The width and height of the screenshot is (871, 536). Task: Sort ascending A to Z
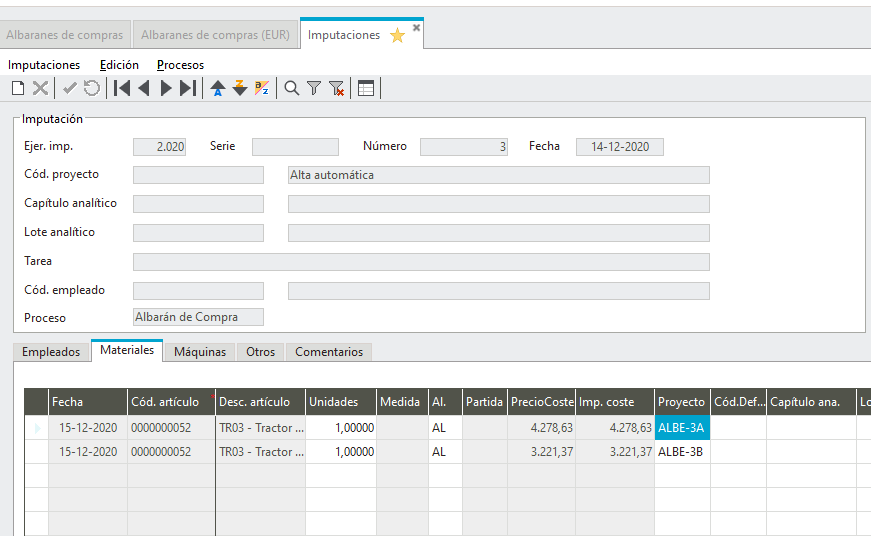[x=218, y=88]
